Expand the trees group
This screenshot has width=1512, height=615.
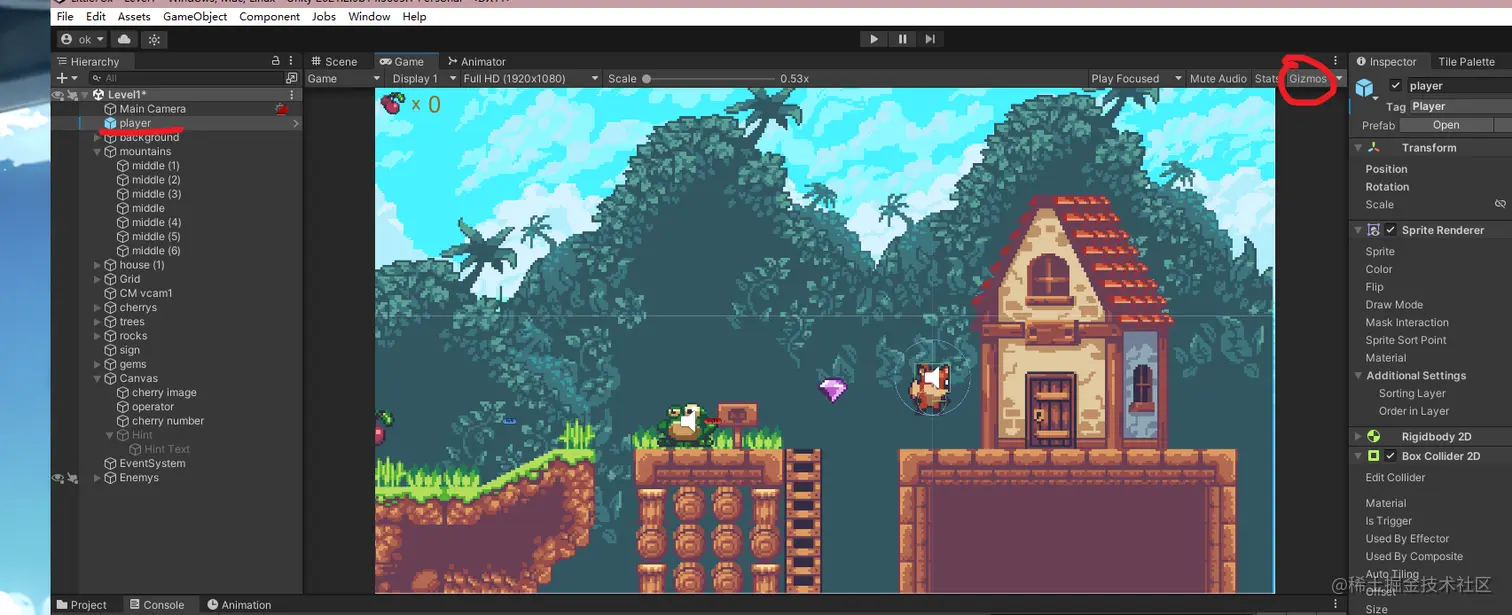(x=97, y=322)
